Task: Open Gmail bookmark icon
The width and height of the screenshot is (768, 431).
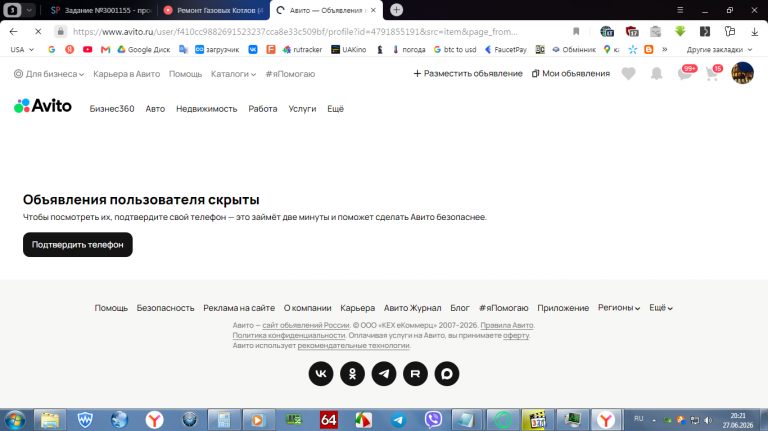Action: point(105,49)
